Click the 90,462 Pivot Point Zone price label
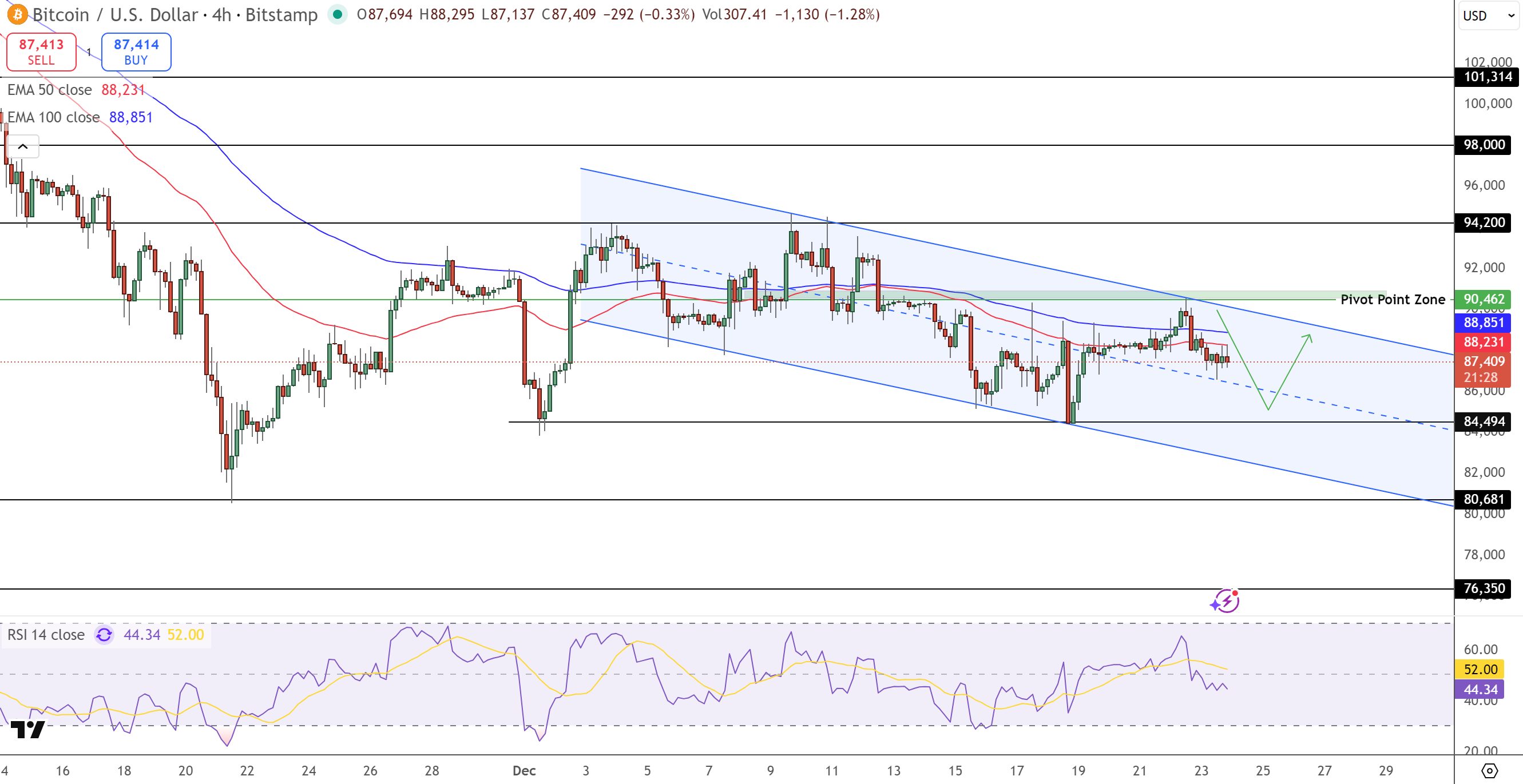This screenshot has height=784, width=1523. [1483, 300]
